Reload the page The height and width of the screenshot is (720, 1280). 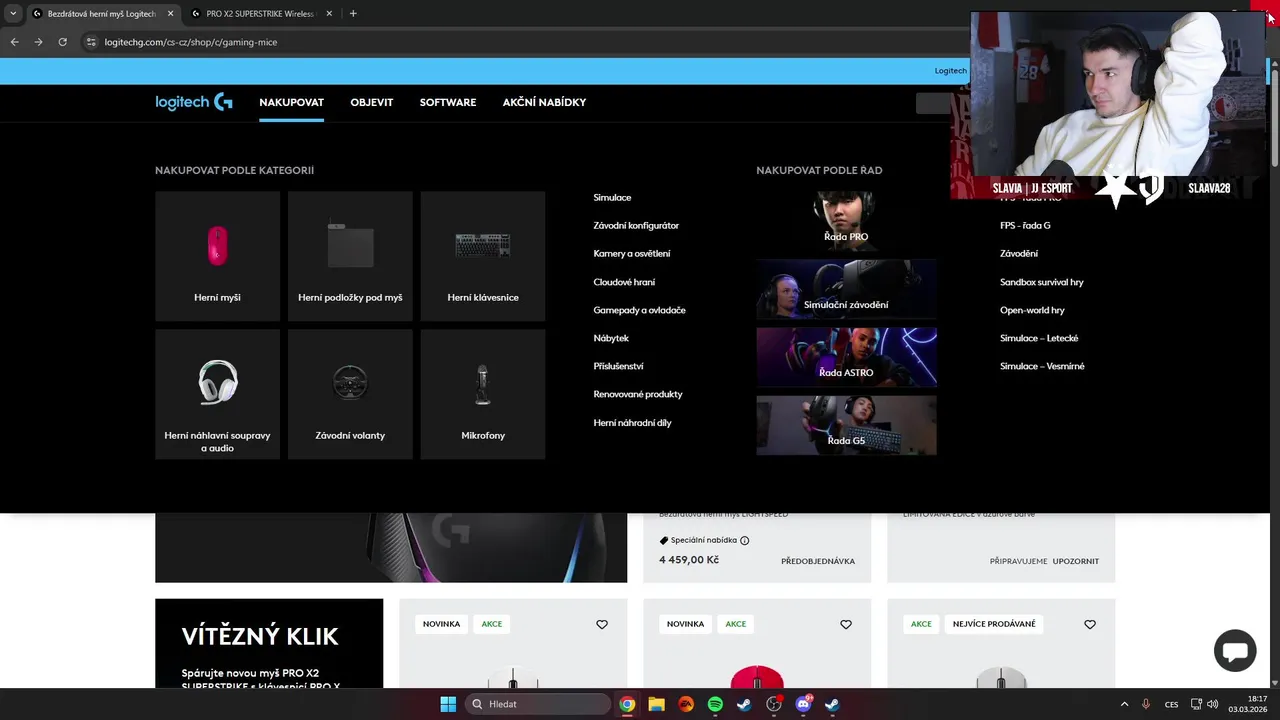(62, 42)
